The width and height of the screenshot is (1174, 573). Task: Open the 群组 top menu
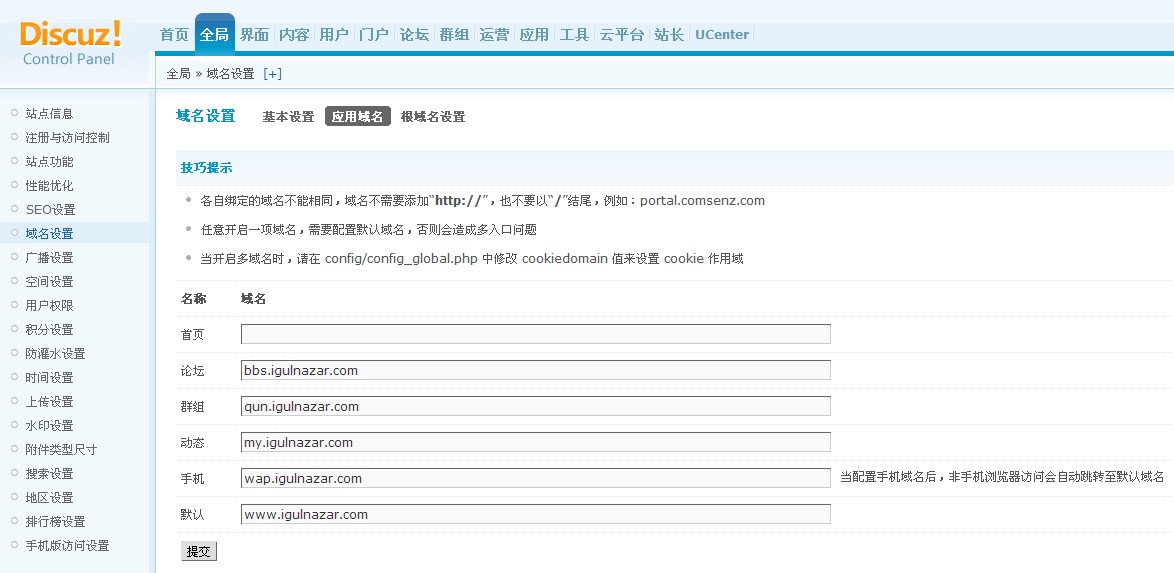[x=454, y=34]
